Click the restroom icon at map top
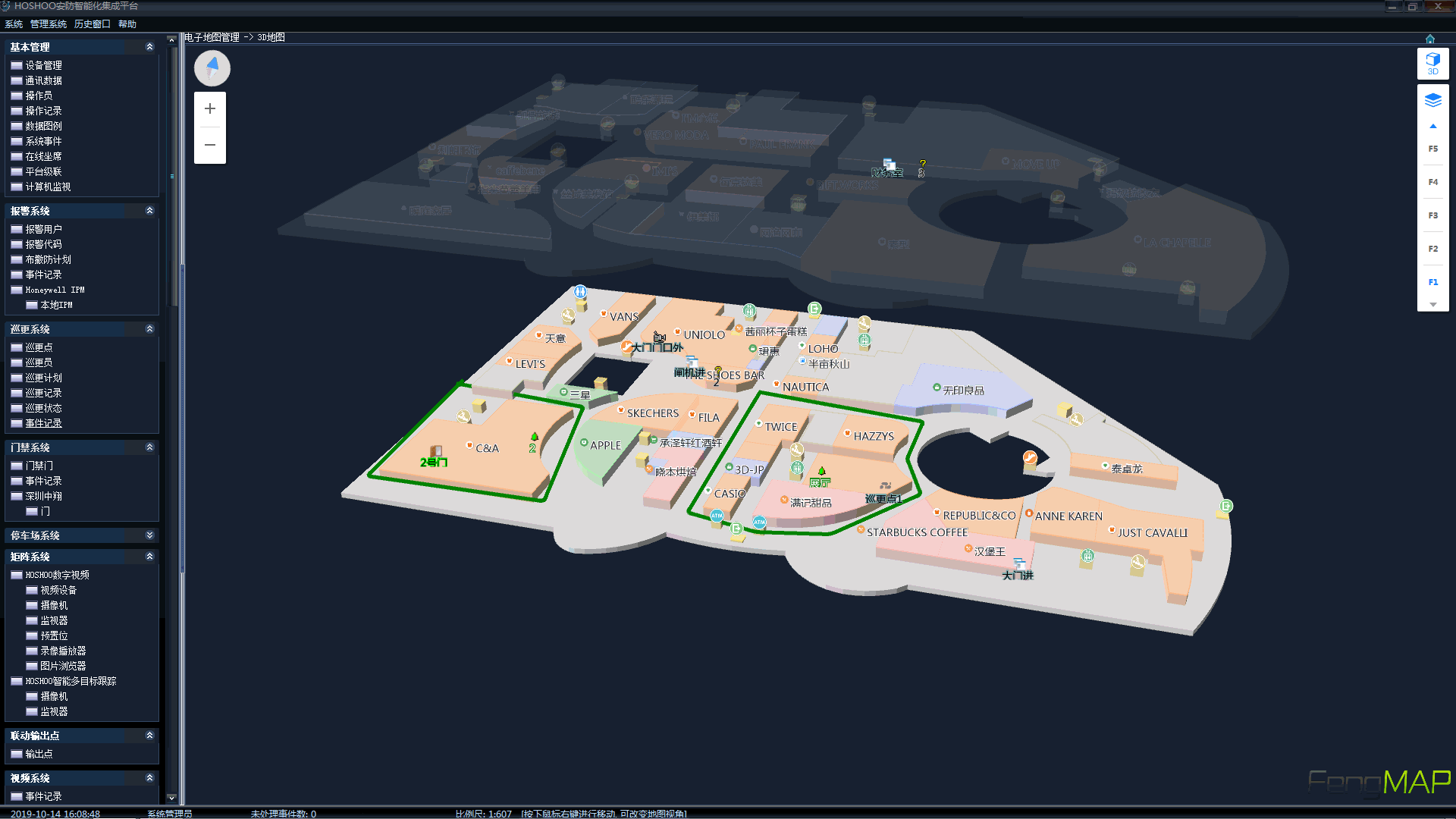Screen dimensions: 1456x819 (x=580, y=291)
